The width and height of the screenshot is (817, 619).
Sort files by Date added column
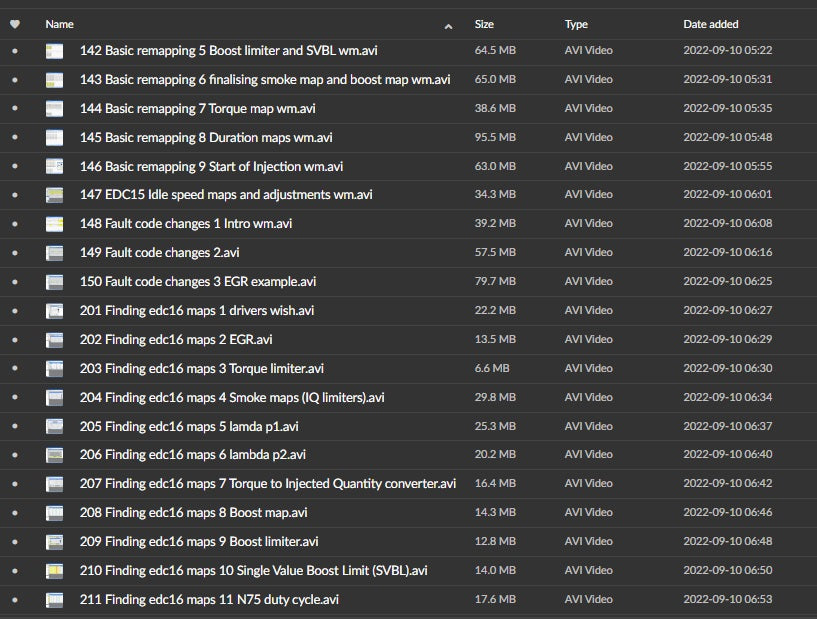click(x=709, y=24)
